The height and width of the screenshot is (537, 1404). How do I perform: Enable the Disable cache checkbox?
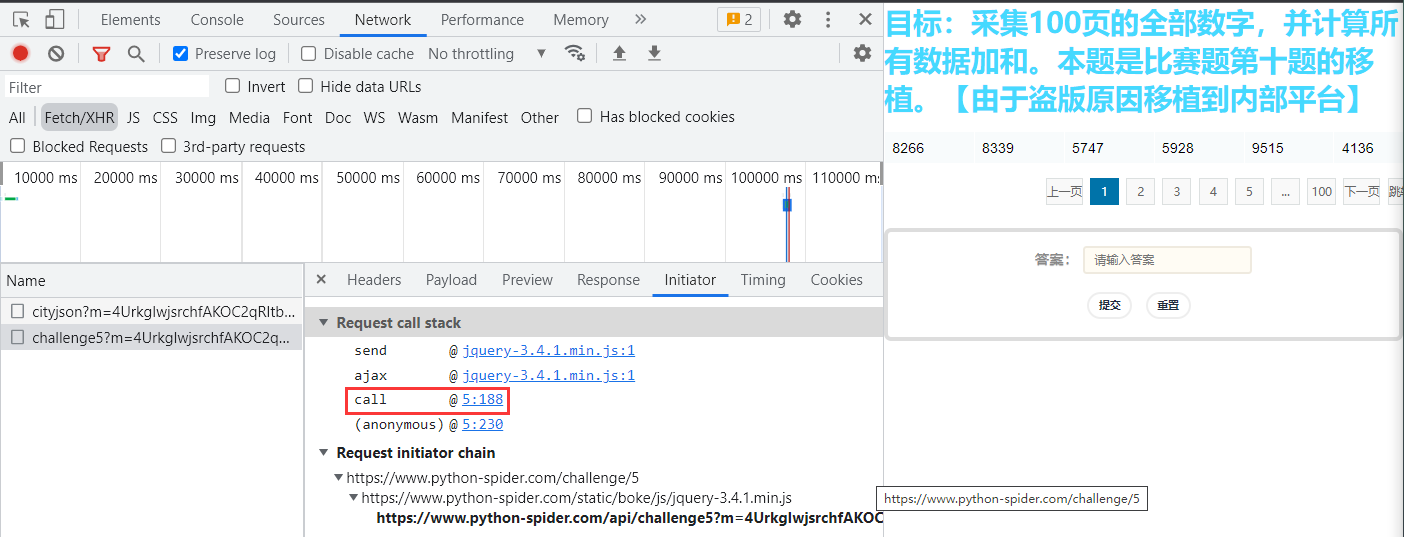pos(309,54)
